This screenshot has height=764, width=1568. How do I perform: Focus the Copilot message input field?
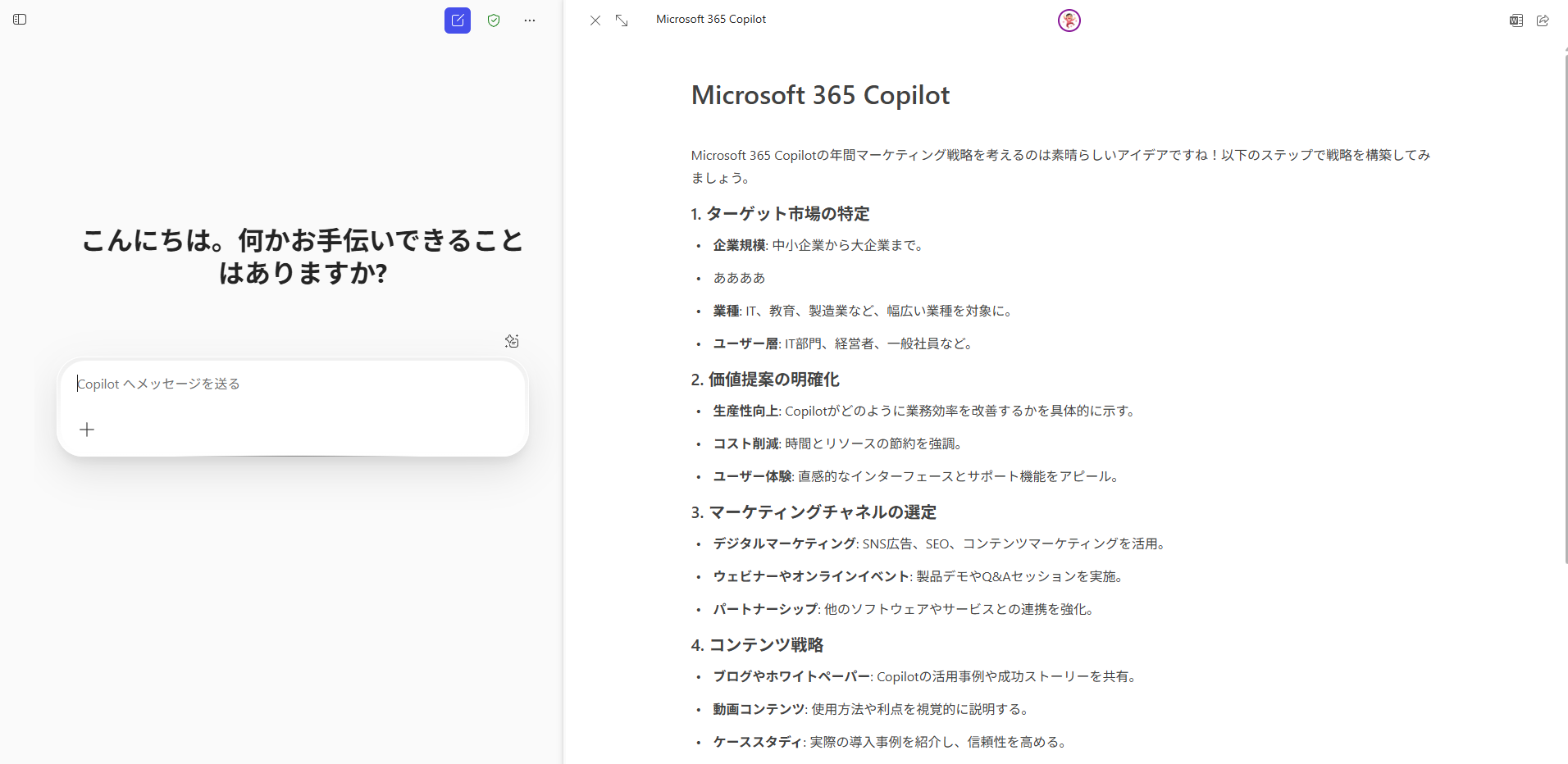point(293,384)
